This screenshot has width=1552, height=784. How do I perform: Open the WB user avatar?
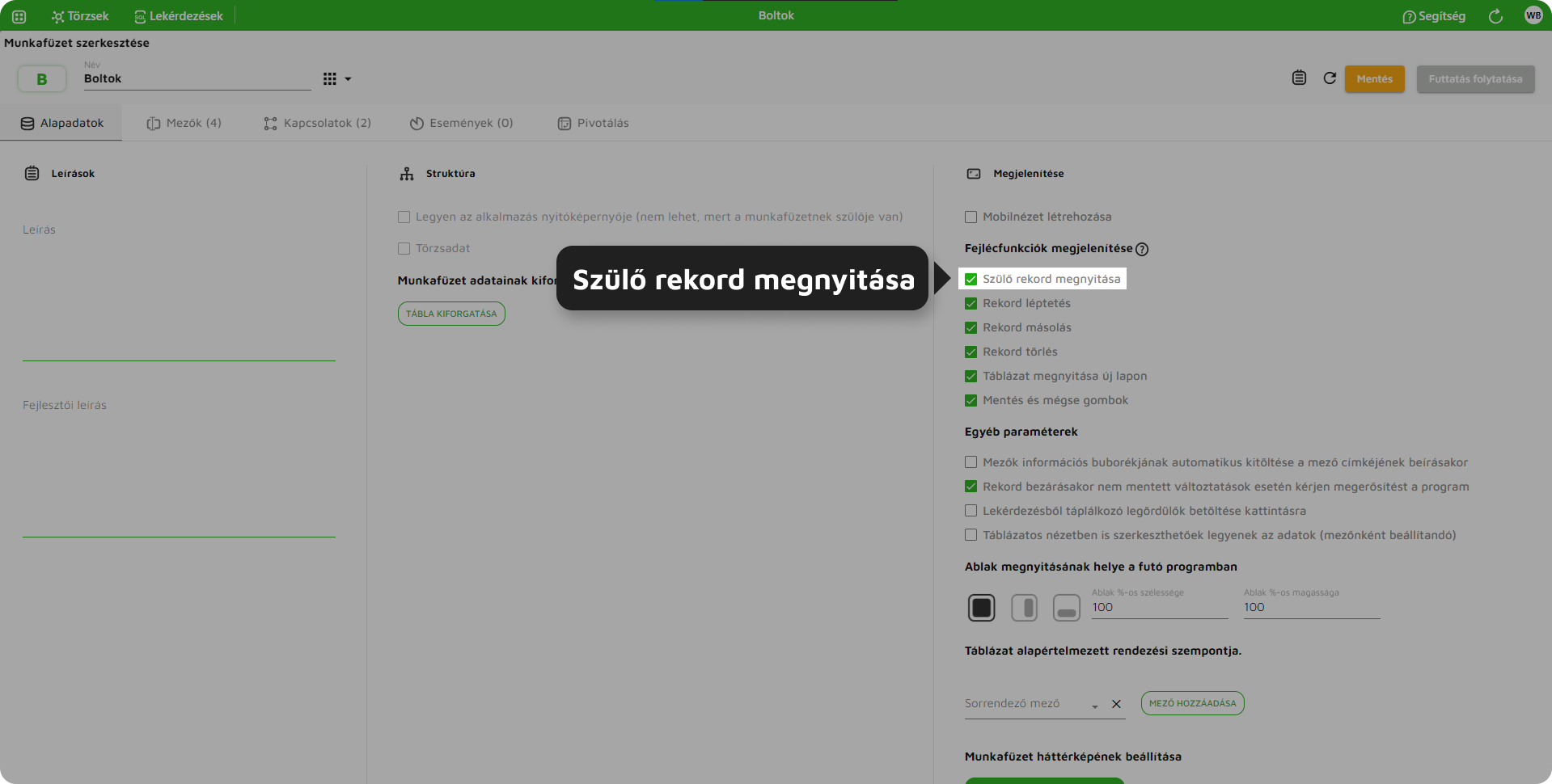(x=1533, y=15)
